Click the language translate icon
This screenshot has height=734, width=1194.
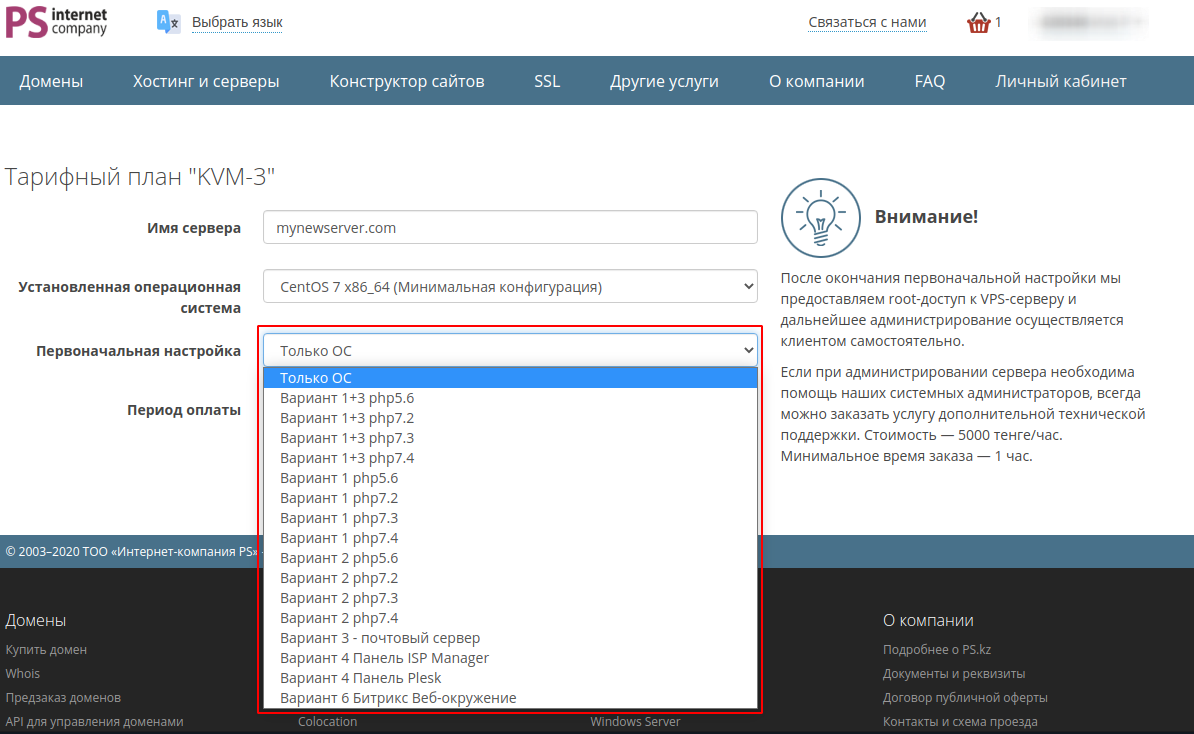(x=168, y=22)
